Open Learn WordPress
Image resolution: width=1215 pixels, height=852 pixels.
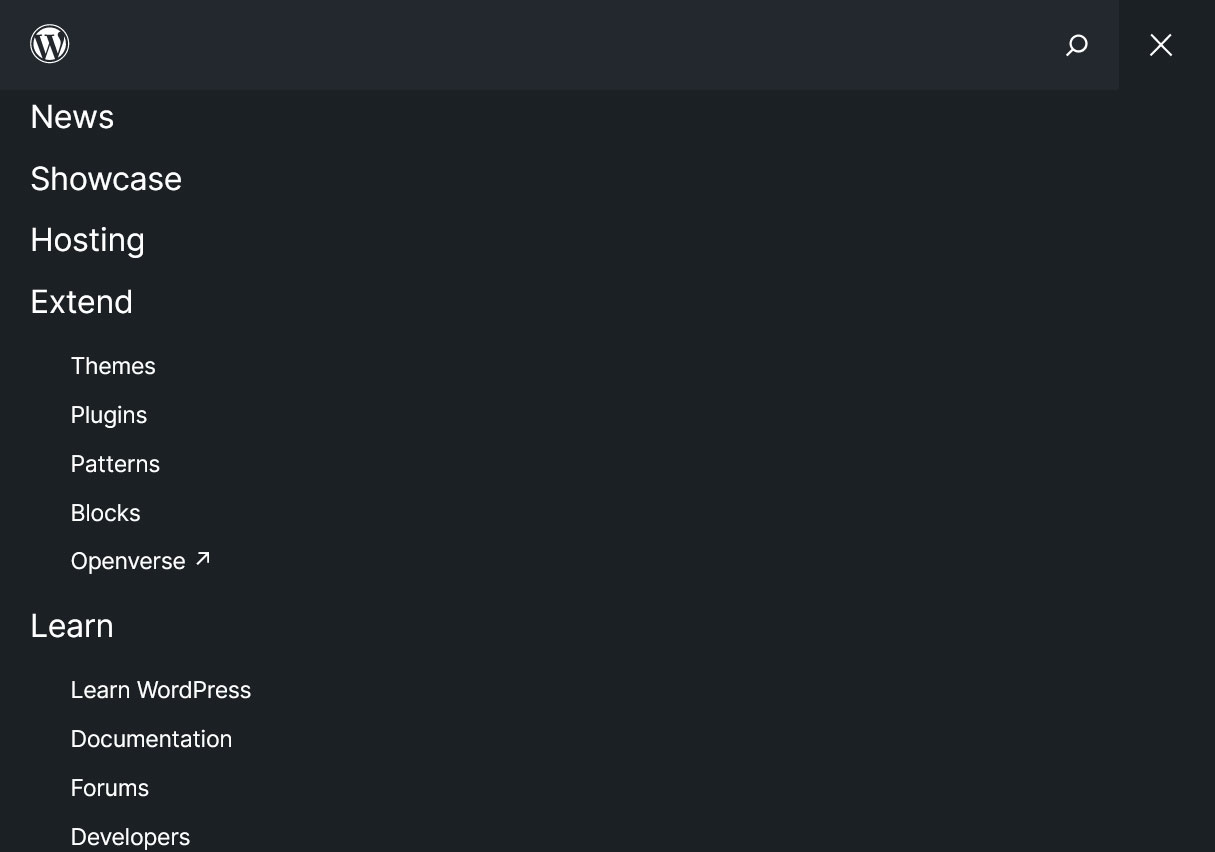click(161, 690)
